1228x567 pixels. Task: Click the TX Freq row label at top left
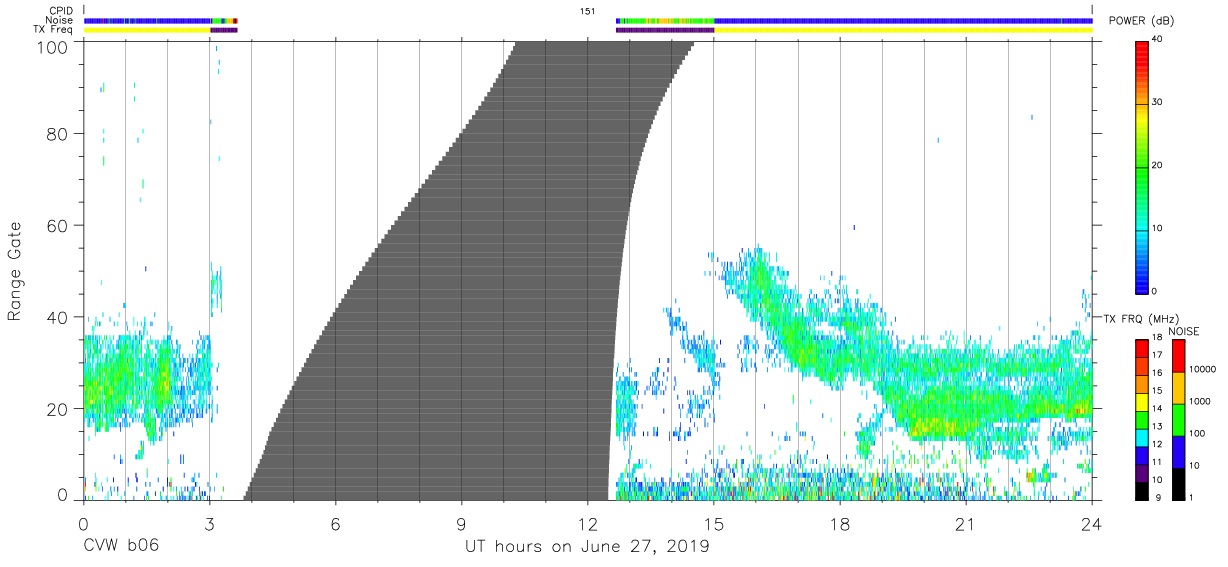53,30
